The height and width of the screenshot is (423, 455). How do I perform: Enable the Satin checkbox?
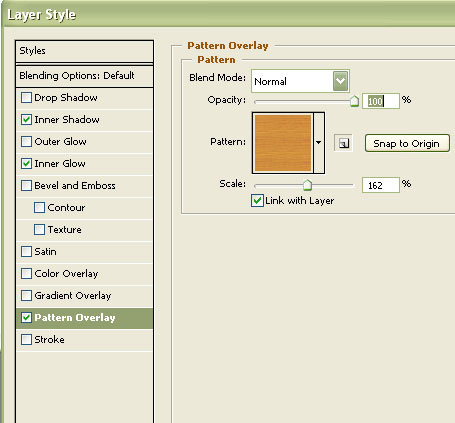[26, 252]
